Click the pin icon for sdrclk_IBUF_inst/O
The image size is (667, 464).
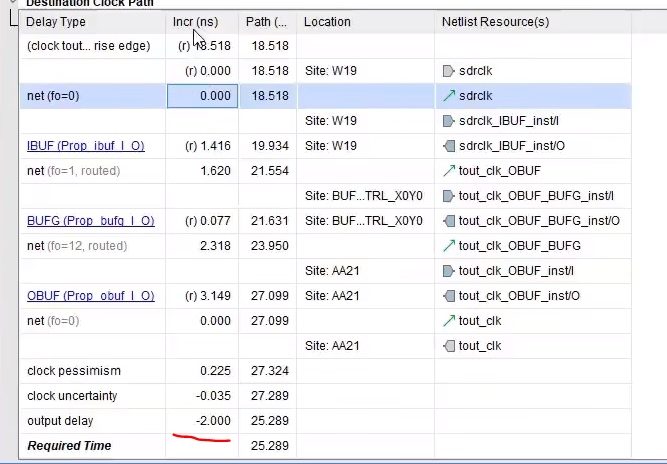[449, 146]
